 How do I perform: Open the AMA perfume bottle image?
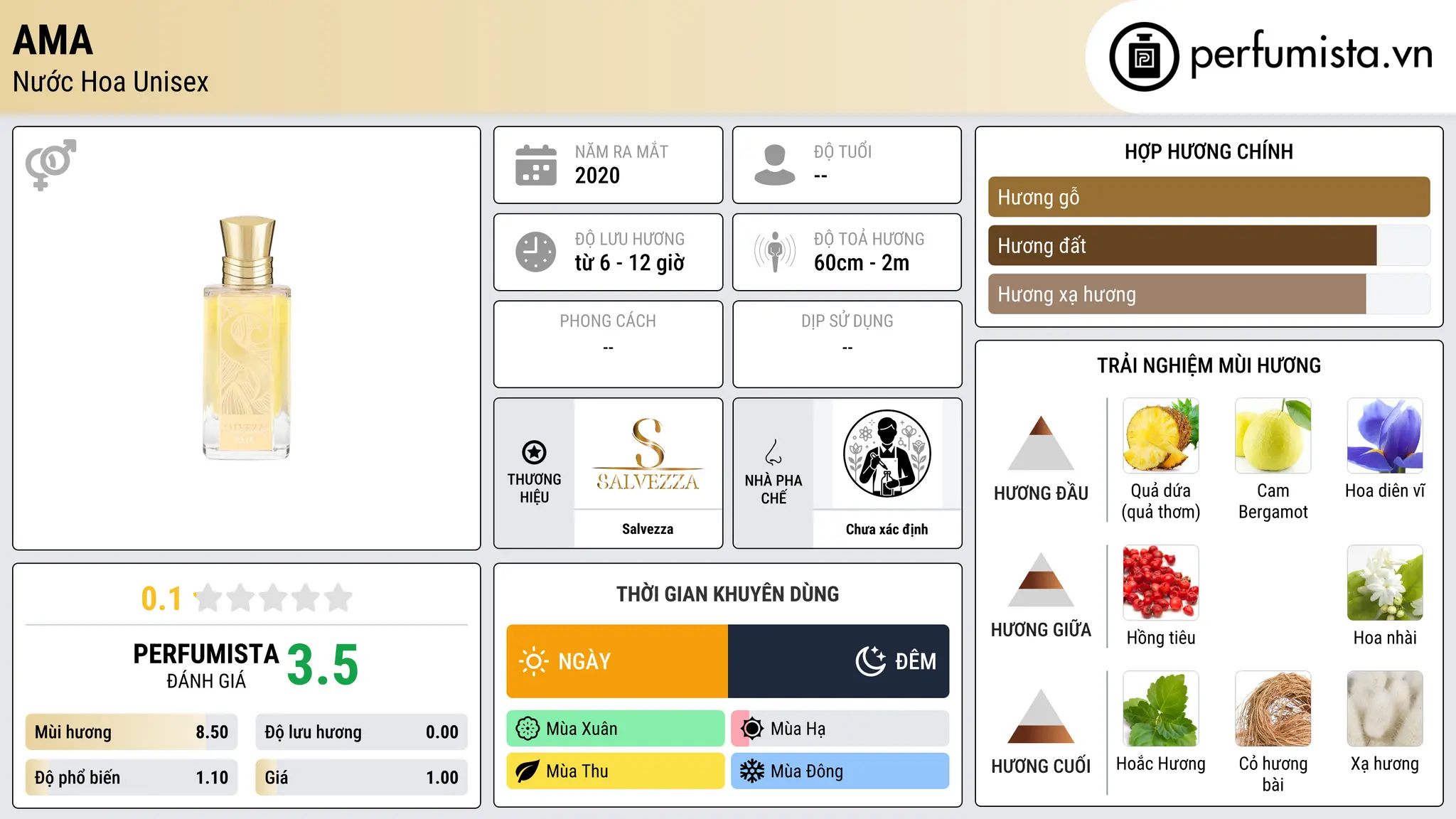pyautogui.click(x=247, y=338)
